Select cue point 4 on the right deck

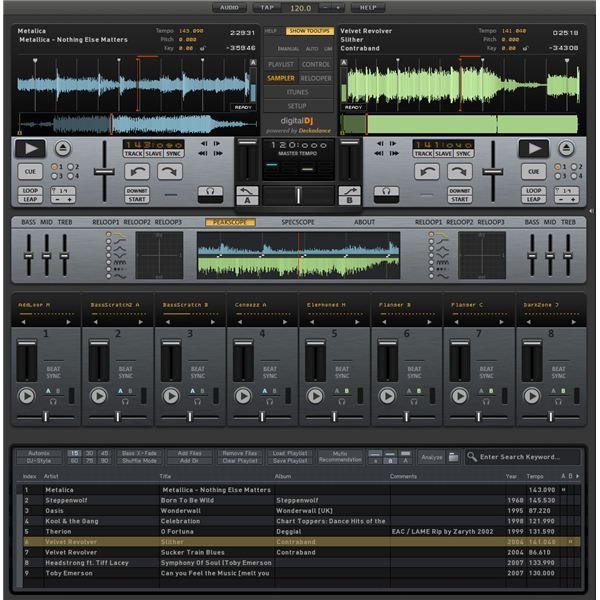574,176
